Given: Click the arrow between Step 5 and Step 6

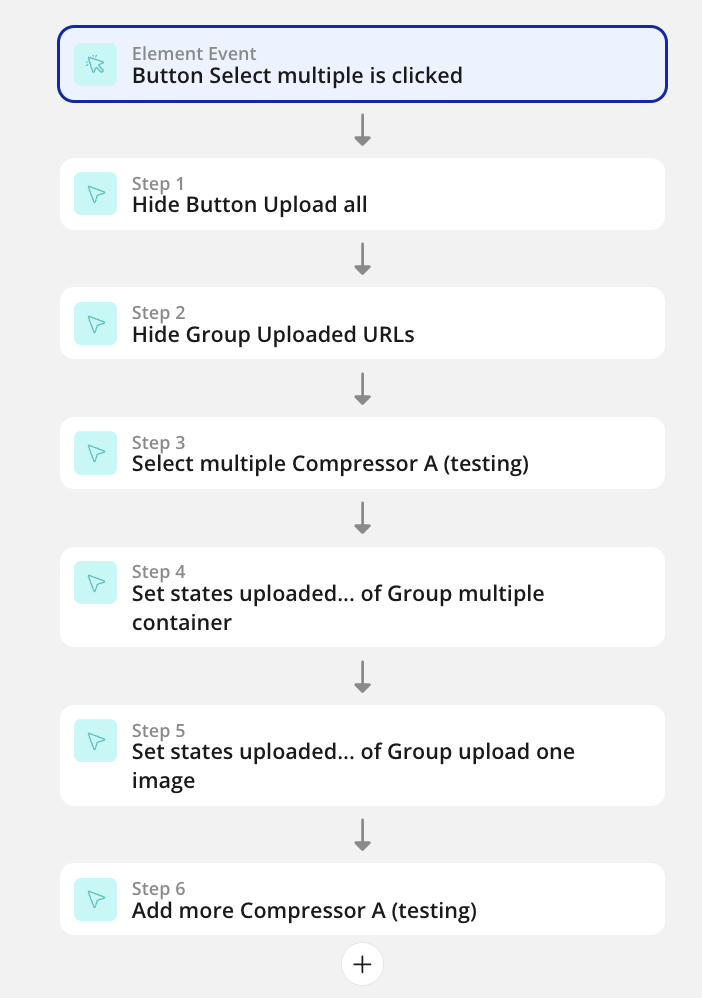Looking at the screenshot, I should 362,834.
